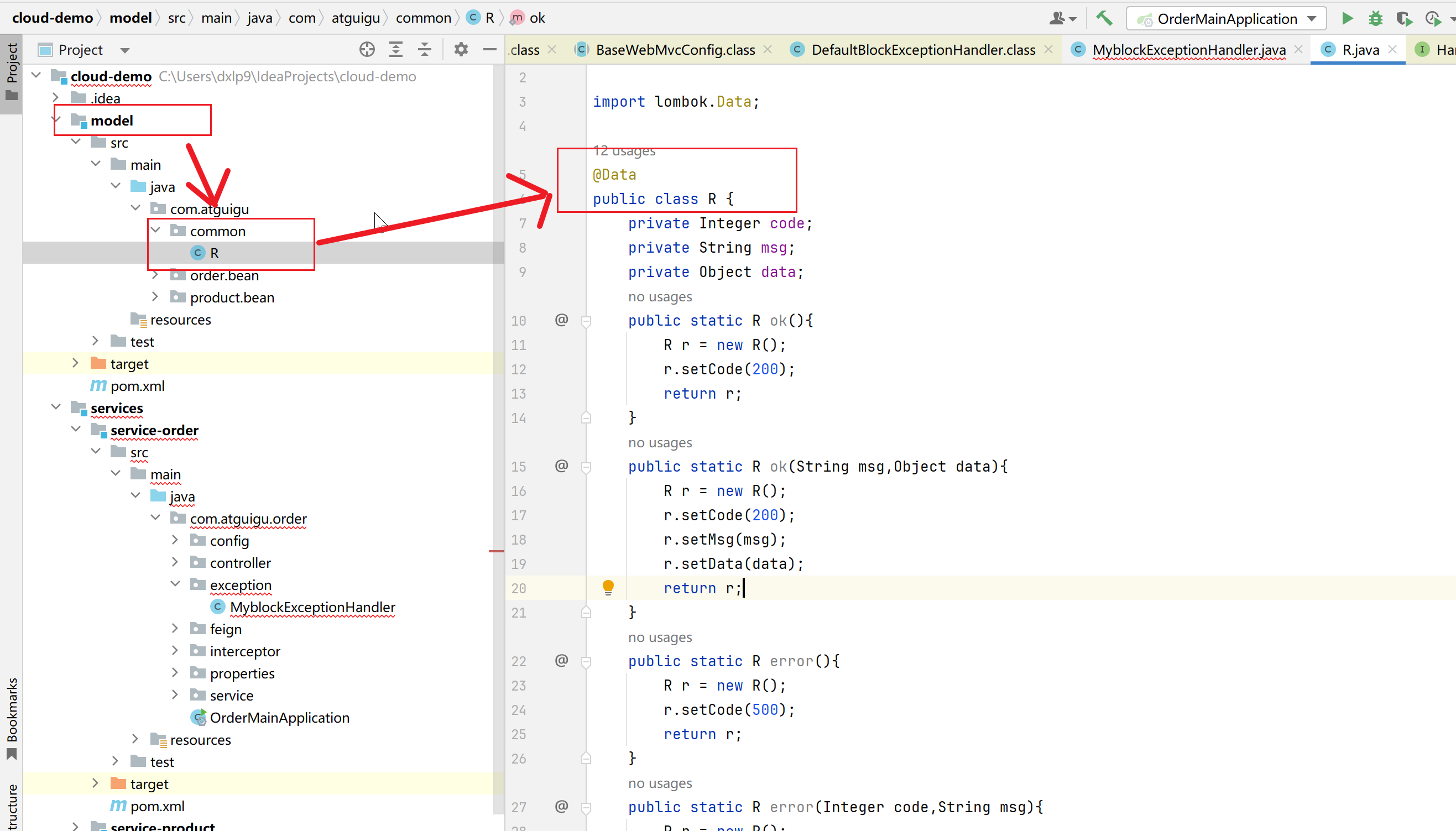This screenshot has width=1456, height=831.
Task: Click Select Opened File crosshair icon
Action: [x=367, y=50]
